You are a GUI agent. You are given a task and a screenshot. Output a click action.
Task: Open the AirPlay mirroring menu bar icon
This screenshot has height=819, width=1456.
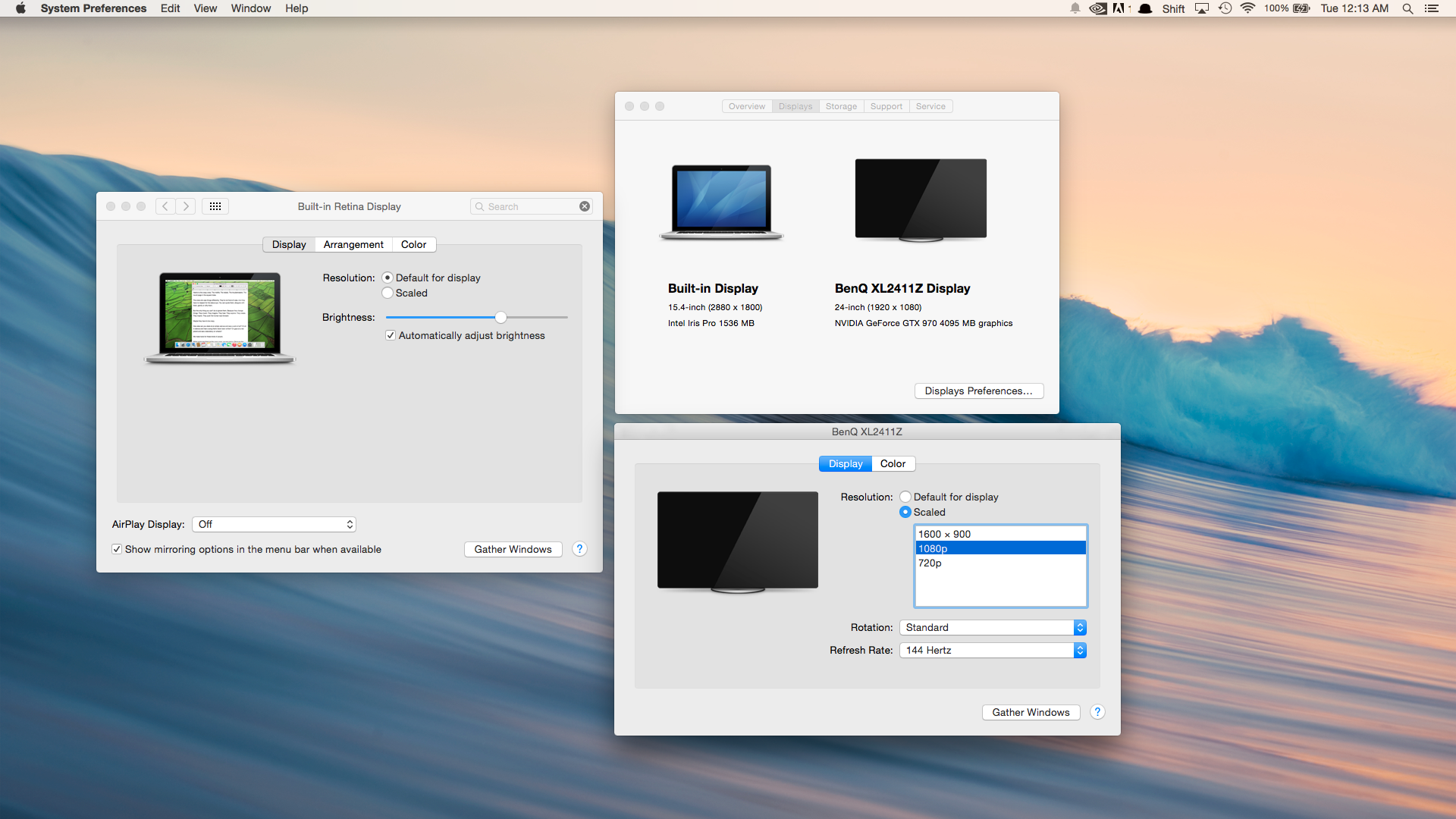(x=1202, y=8)
